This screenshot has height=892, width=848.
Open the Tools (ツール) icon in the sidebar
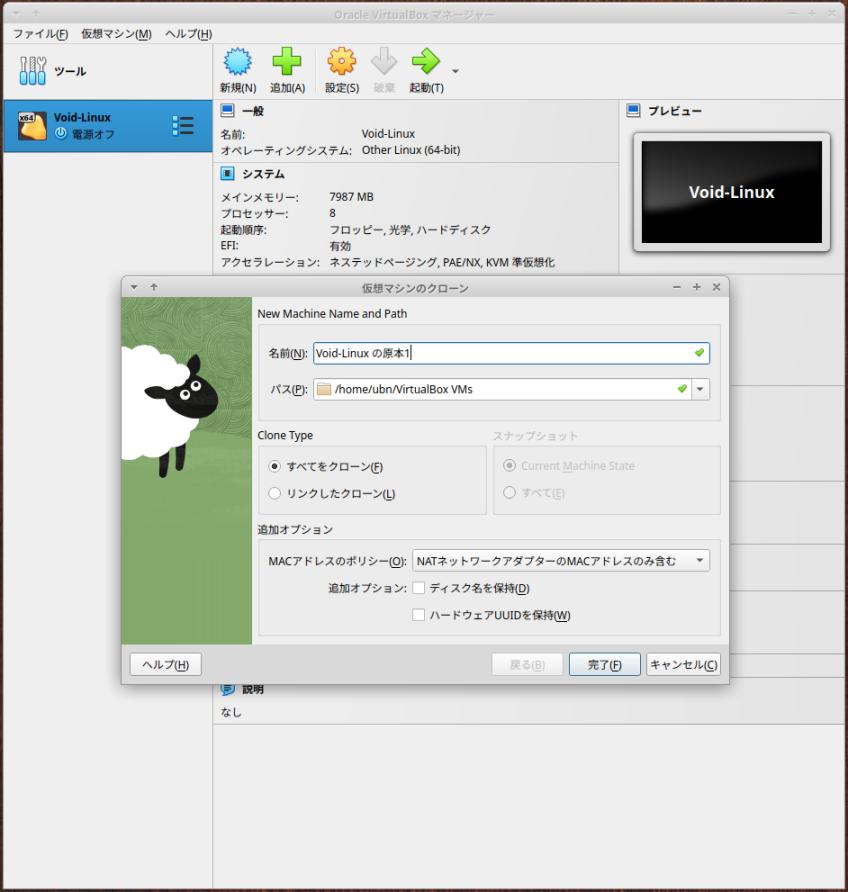point(32,71)
